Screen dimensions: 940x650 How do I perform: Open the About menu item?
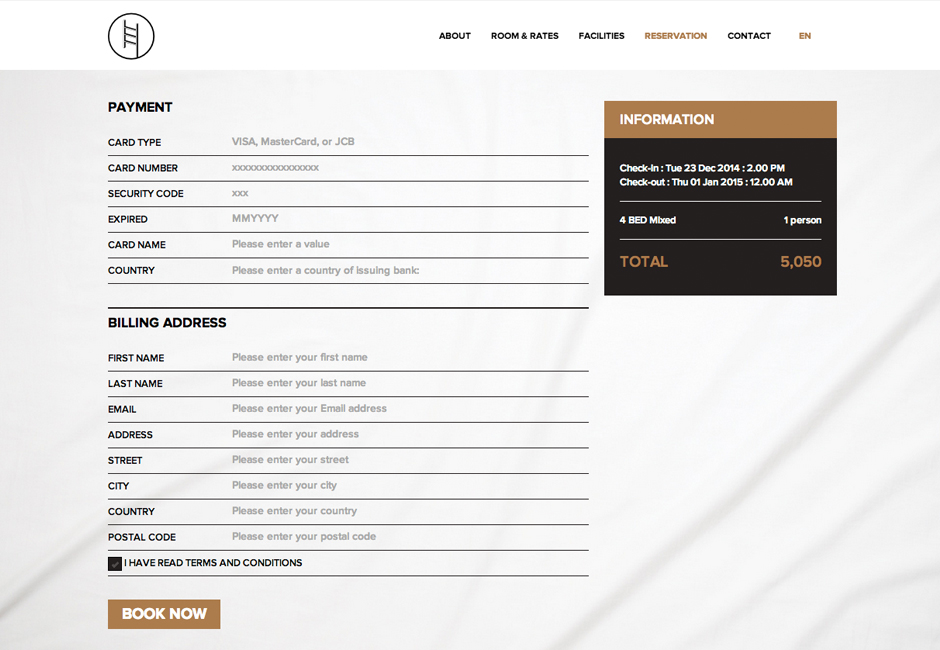coord(454,36)
